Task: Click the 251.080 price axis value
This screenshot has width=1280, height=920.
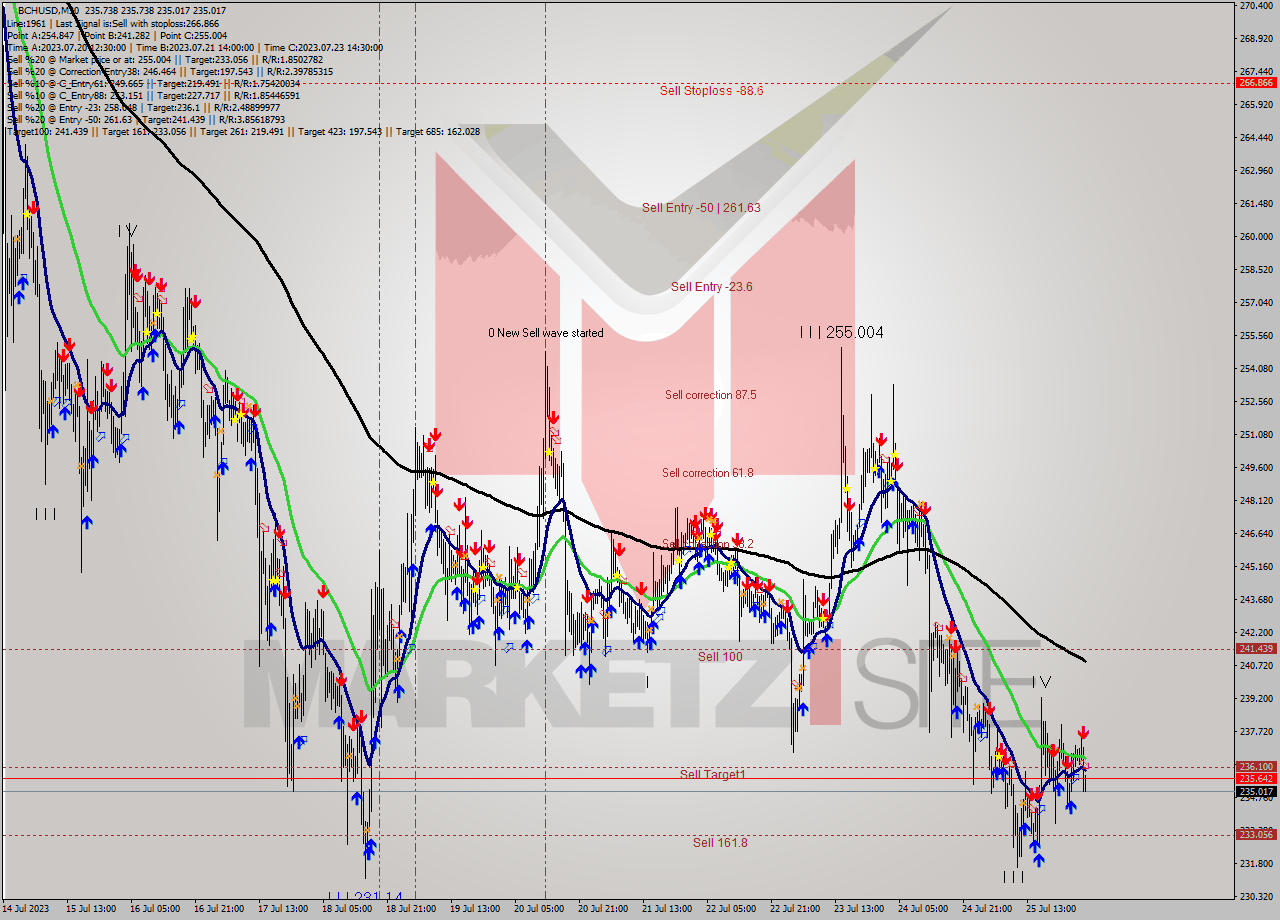Action: click(x=1255, y=435)
